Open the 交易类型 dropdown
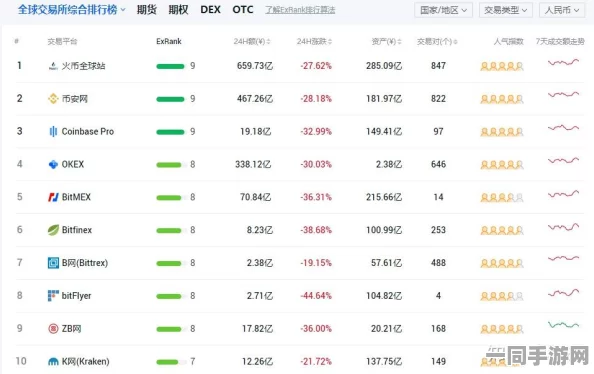594x374 pixels. pyautogui.click(x=506, y=10)
